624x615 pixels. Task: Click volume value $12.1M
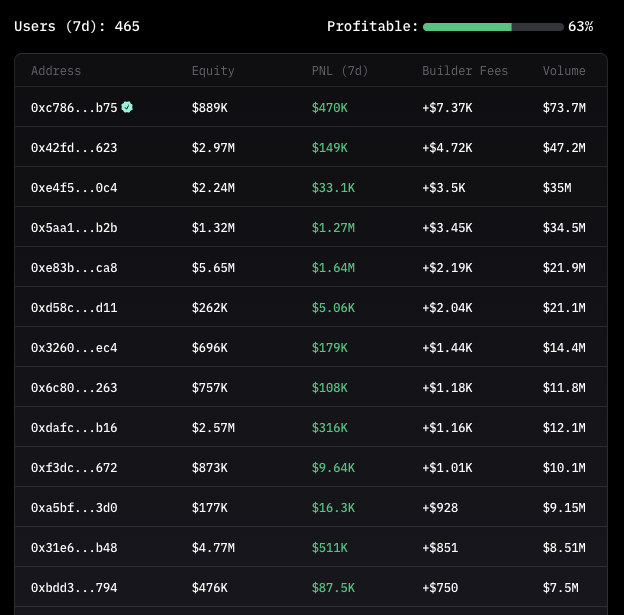(564, 428)
